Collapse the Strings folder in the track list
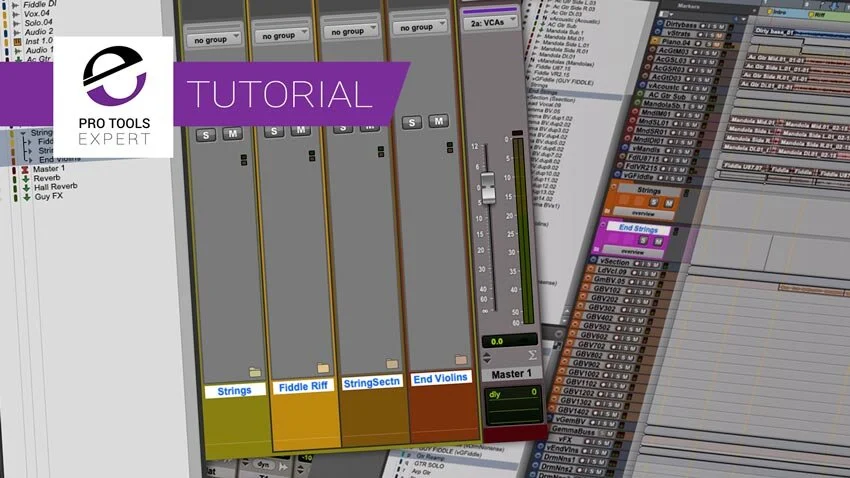Image resolution: width=850 pixels, height=478 pixels. click(x=23, y=133)
